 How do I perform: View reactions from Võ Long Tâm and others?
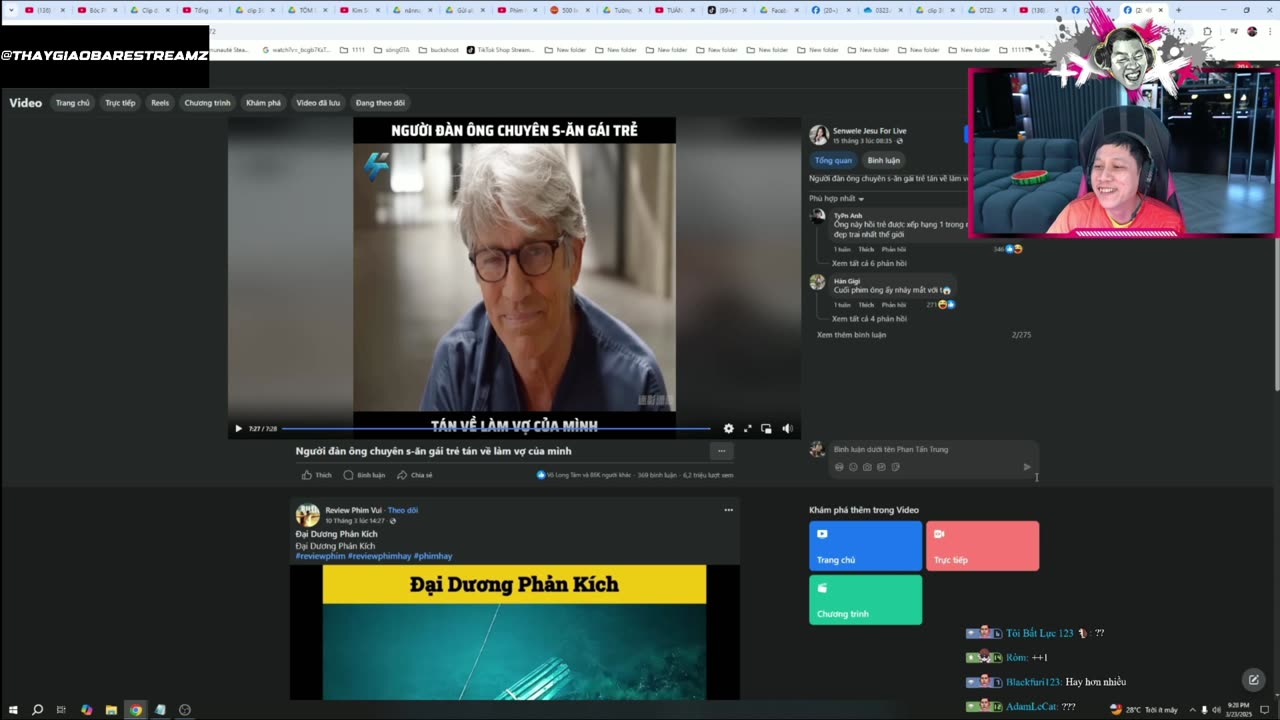coord(584,475)
